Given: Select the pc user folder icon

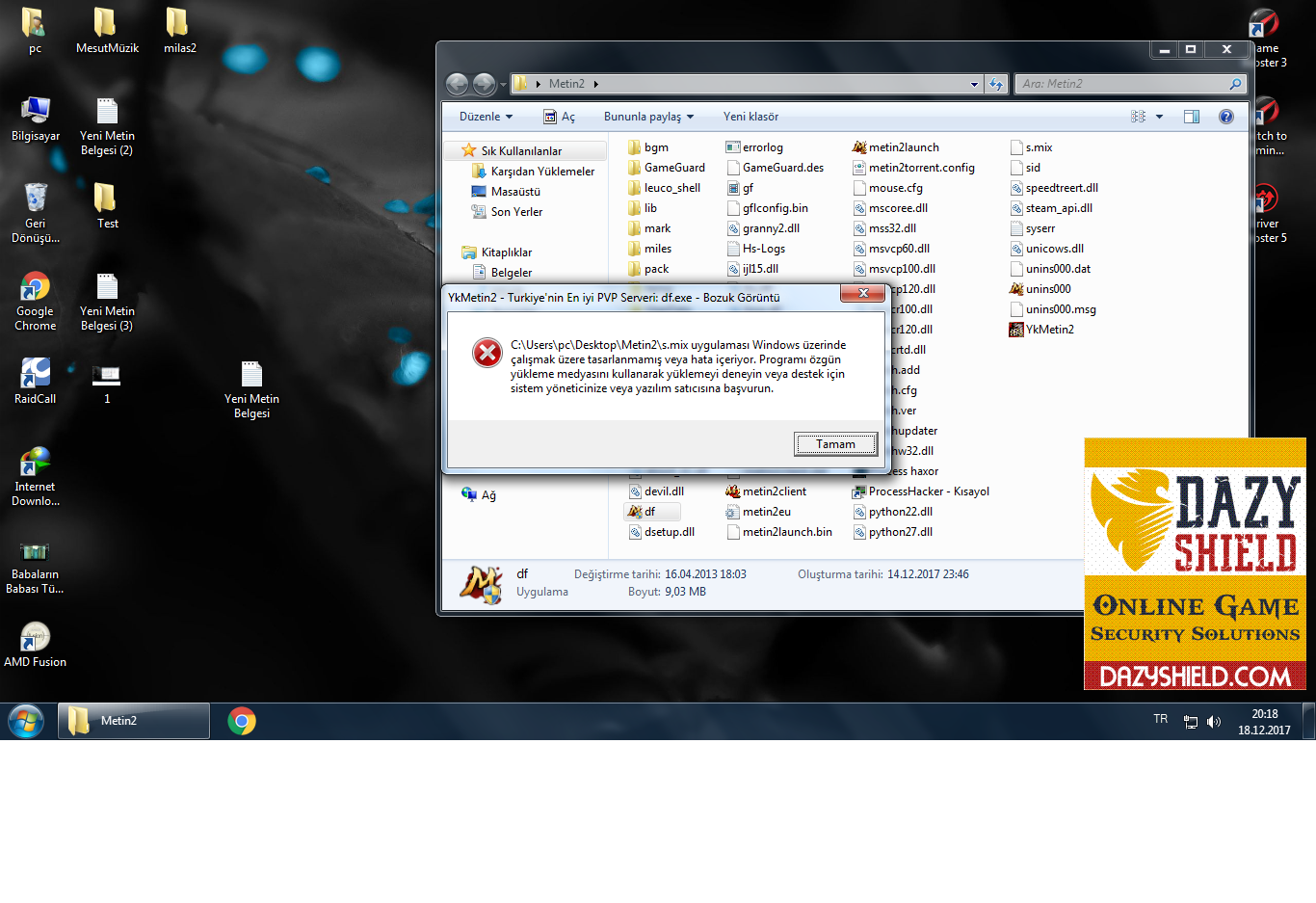Looking at the screenshot, I should [35, 31].
